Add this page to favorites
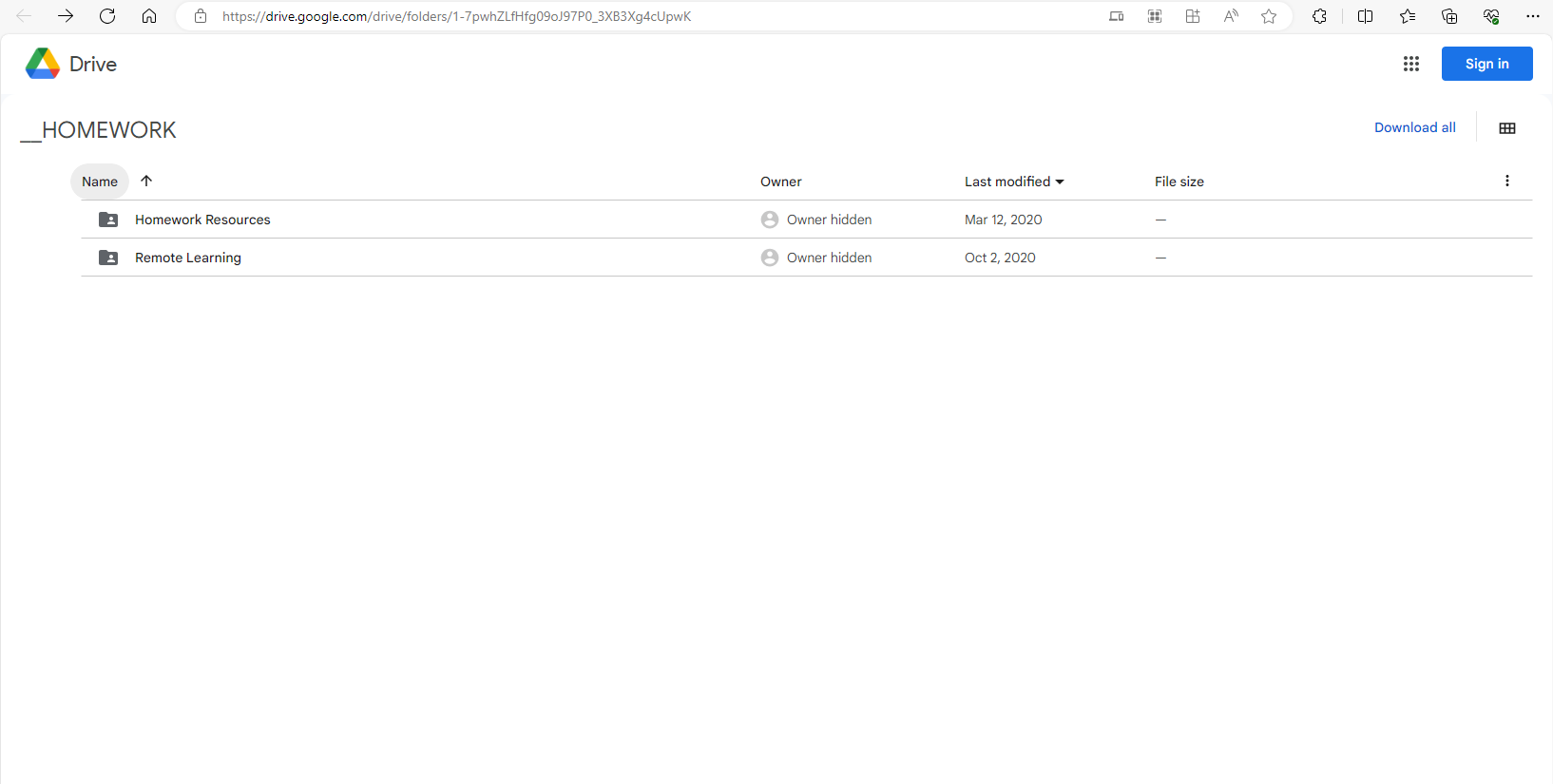This screenshot has width=1553, height=784. tap(1268, 16)
